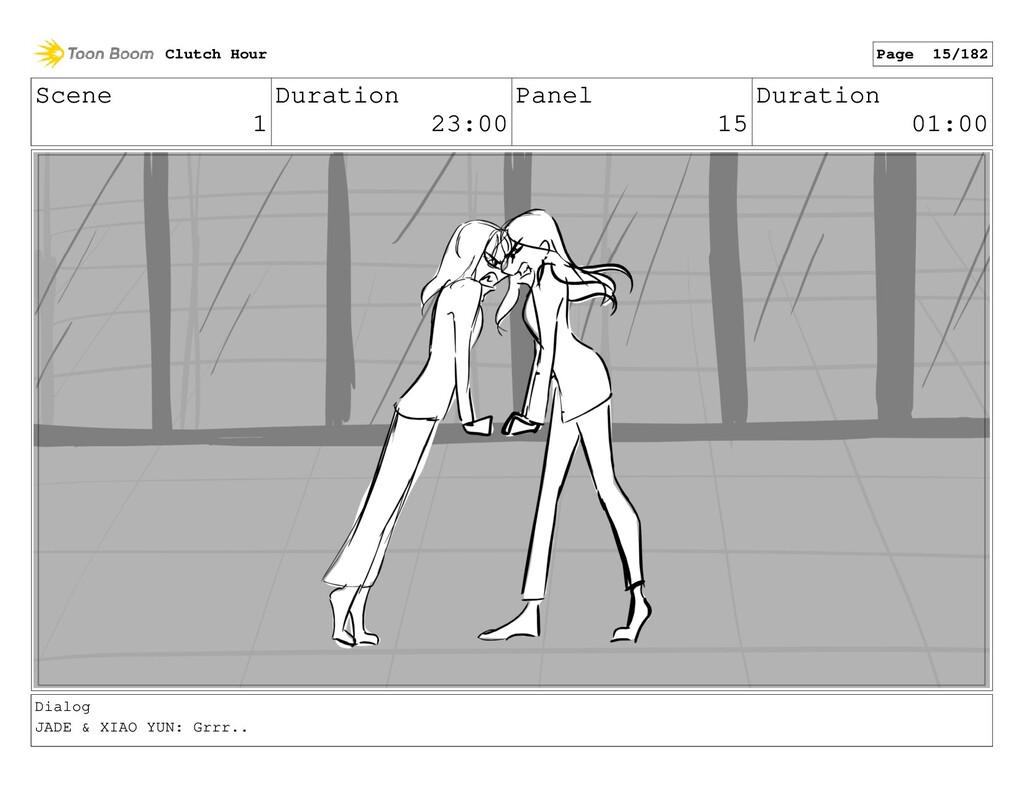Image resolution: width=1024 pixels, height=793 pixels.
Task: Click the storyboard panel image of the two characters
Action: [511, 420]
